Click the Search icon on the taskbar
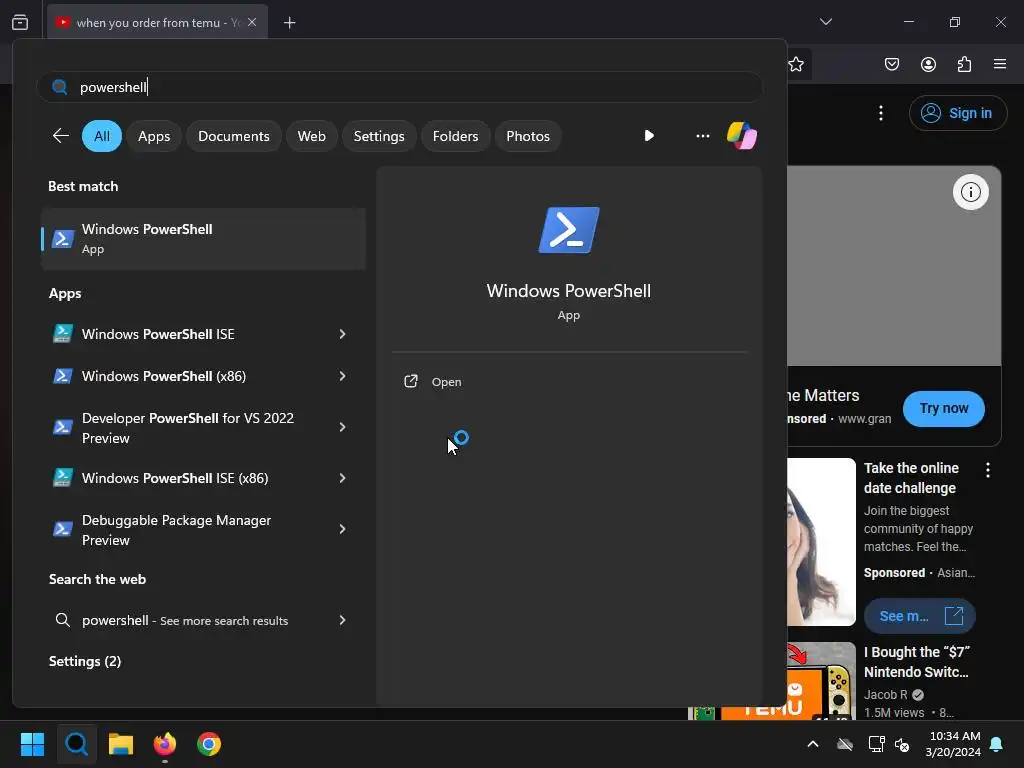The width and height of the screenshot is (1024, 768). click(76, 744)
